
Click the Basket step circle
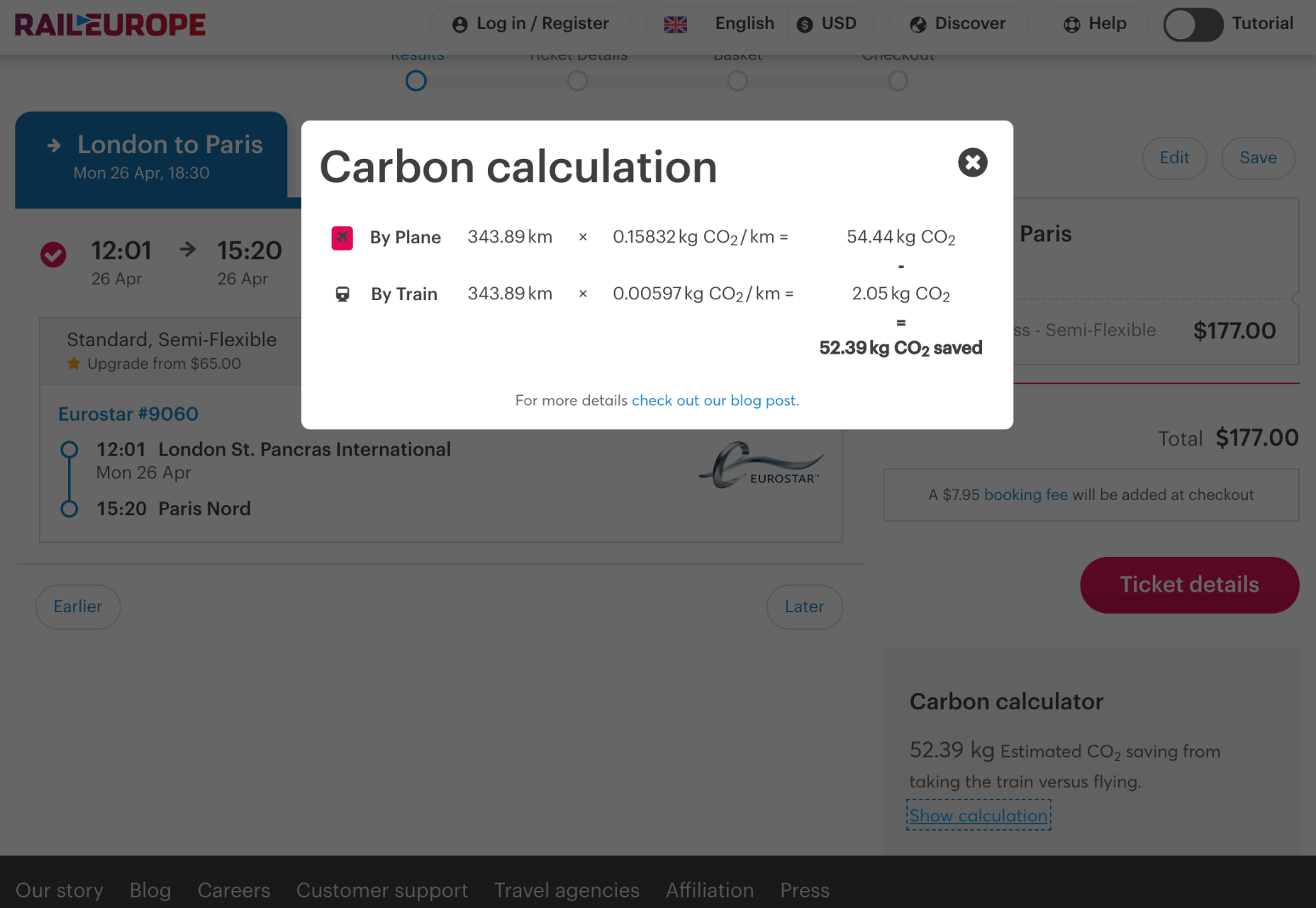pyautogui.click(x=737, y=81)
